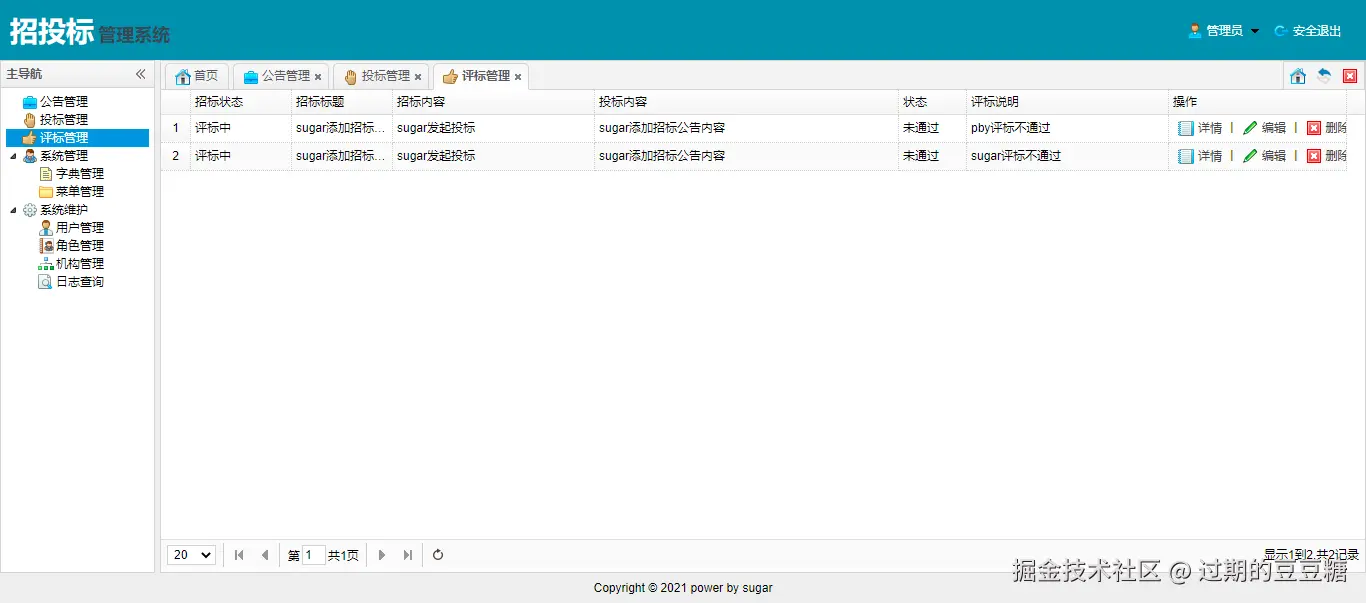Open 日志查询 tree item
The width and height of the screenshot is (1366, 603).
click(x=80, y=282)
